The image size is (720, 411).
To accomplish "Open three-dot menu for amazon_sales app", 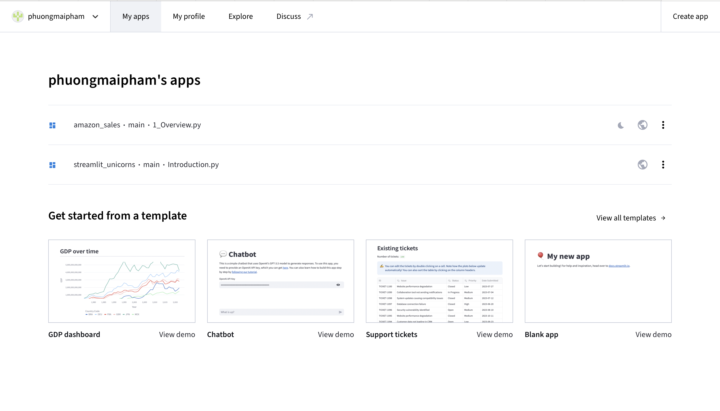I will 663,125.
